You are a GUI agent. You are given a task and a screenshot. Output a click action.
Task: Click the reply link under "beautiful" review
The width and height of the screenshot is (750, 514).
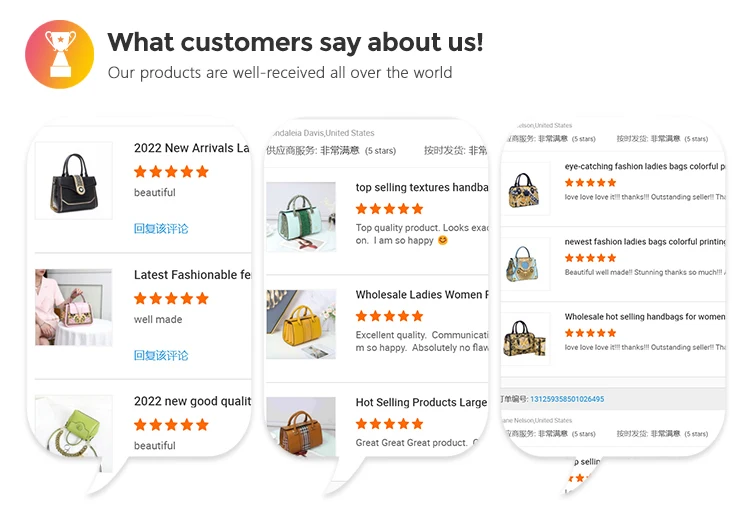click(x=161, y=229)
